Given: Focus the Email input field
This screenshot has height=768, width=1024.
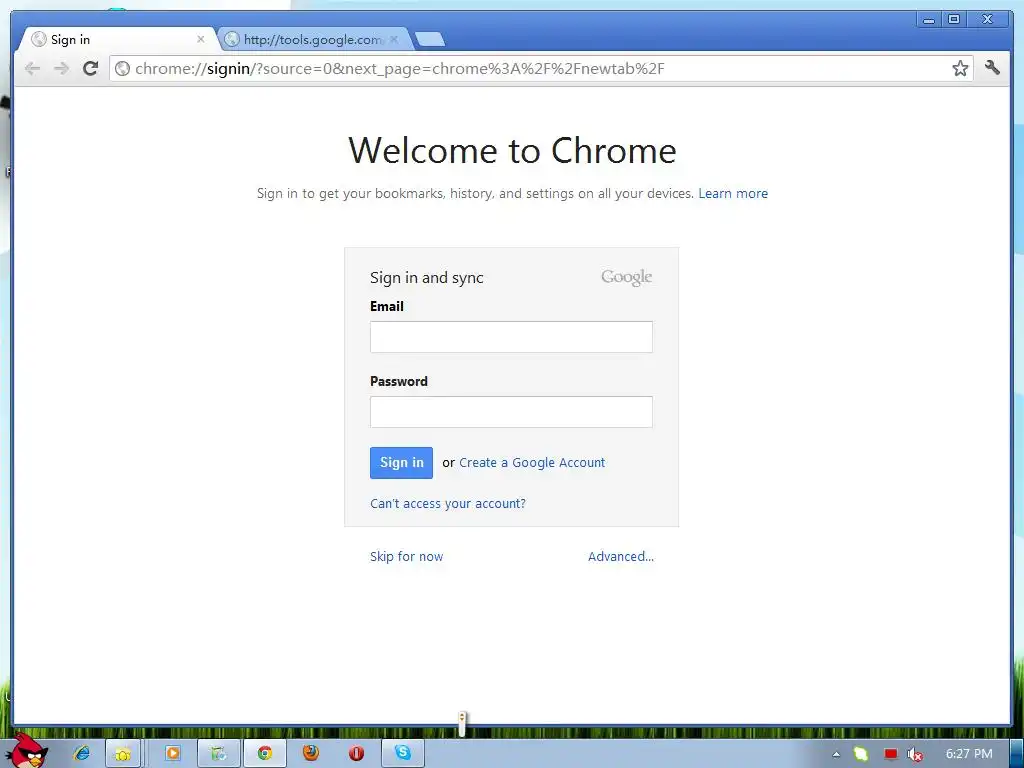Looking at the screenshot, I should pyautogui.click(x=511, y=337).
